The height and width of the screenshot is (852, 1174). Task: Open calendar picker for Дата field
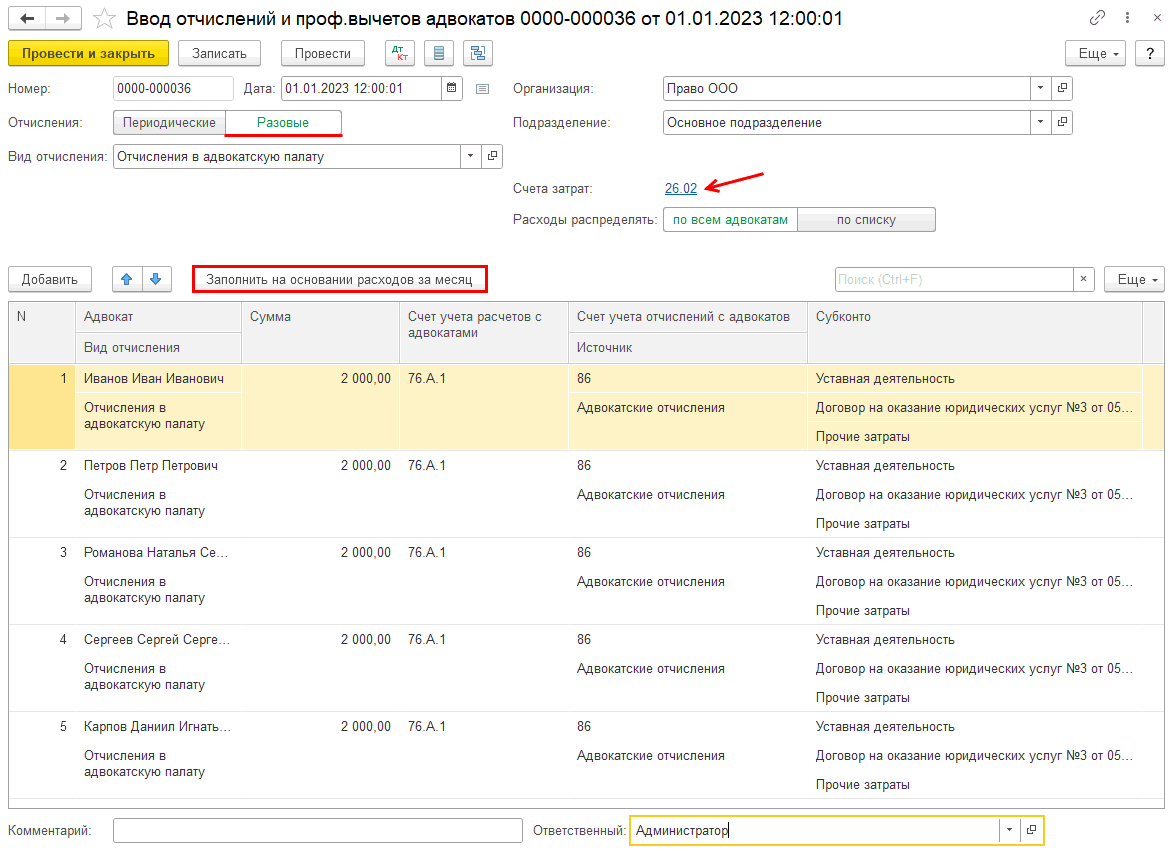[452, 88]
